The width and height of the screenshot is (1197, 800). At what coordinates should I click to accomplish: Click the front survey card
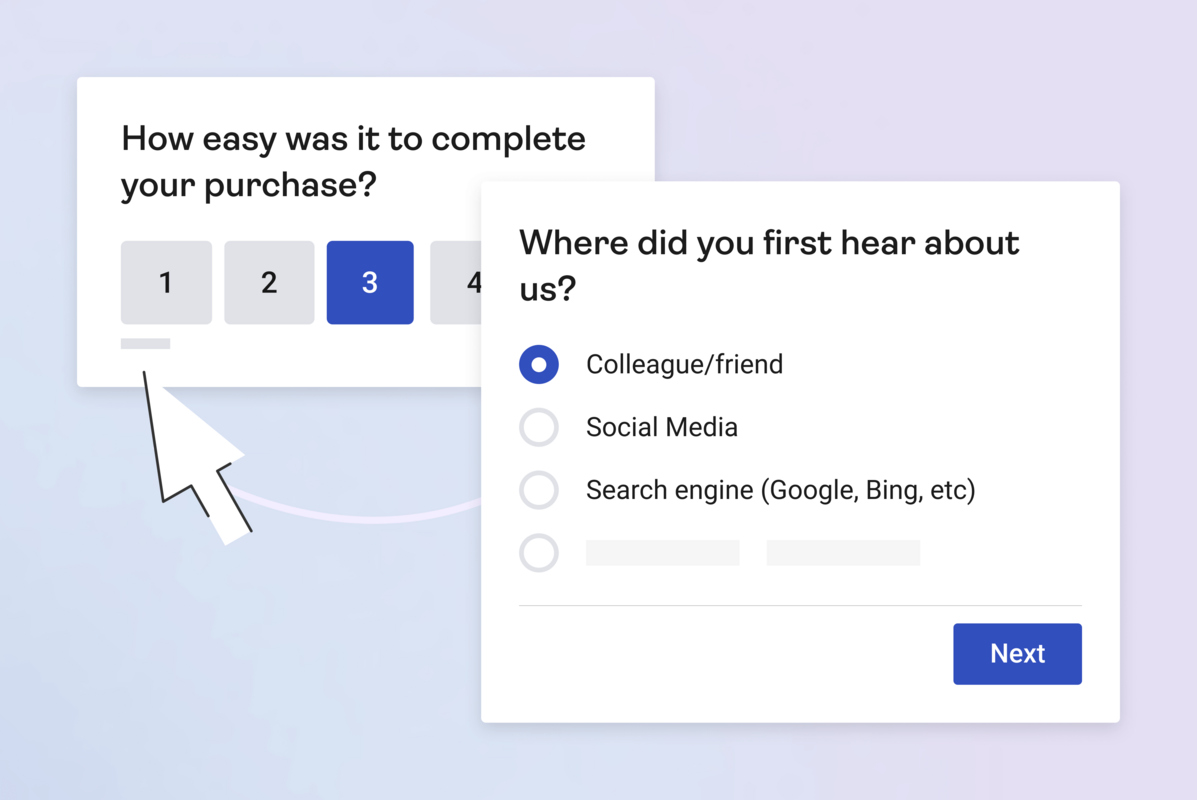tap(800, 450)
